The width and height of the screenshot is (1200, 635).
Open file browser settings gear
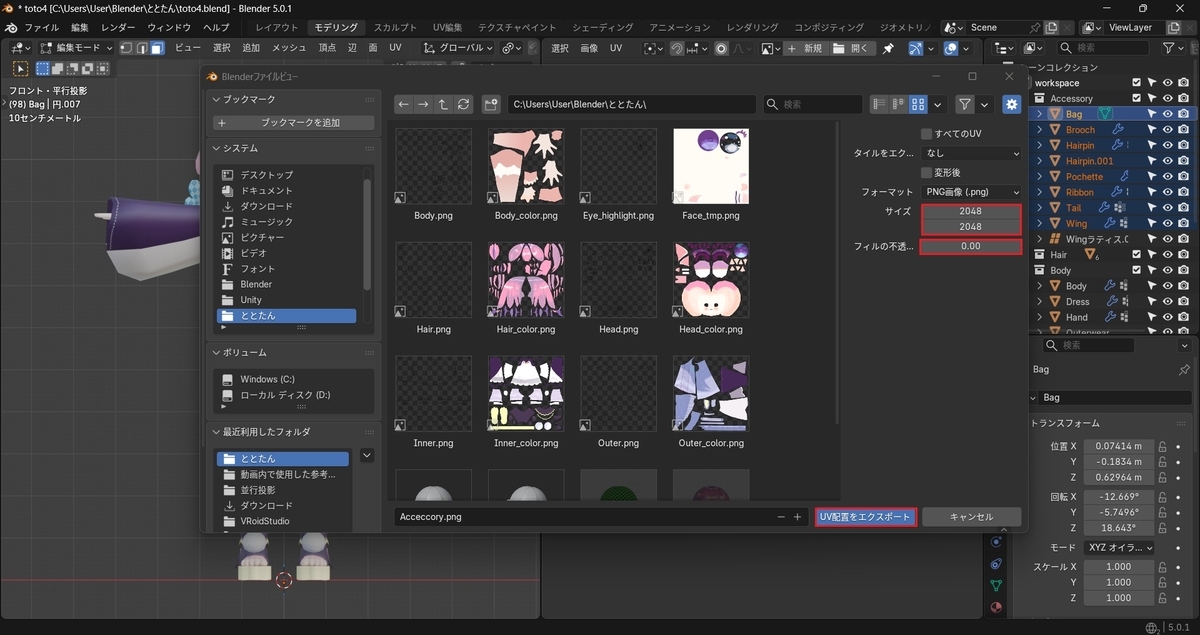tap(1011, 104)
